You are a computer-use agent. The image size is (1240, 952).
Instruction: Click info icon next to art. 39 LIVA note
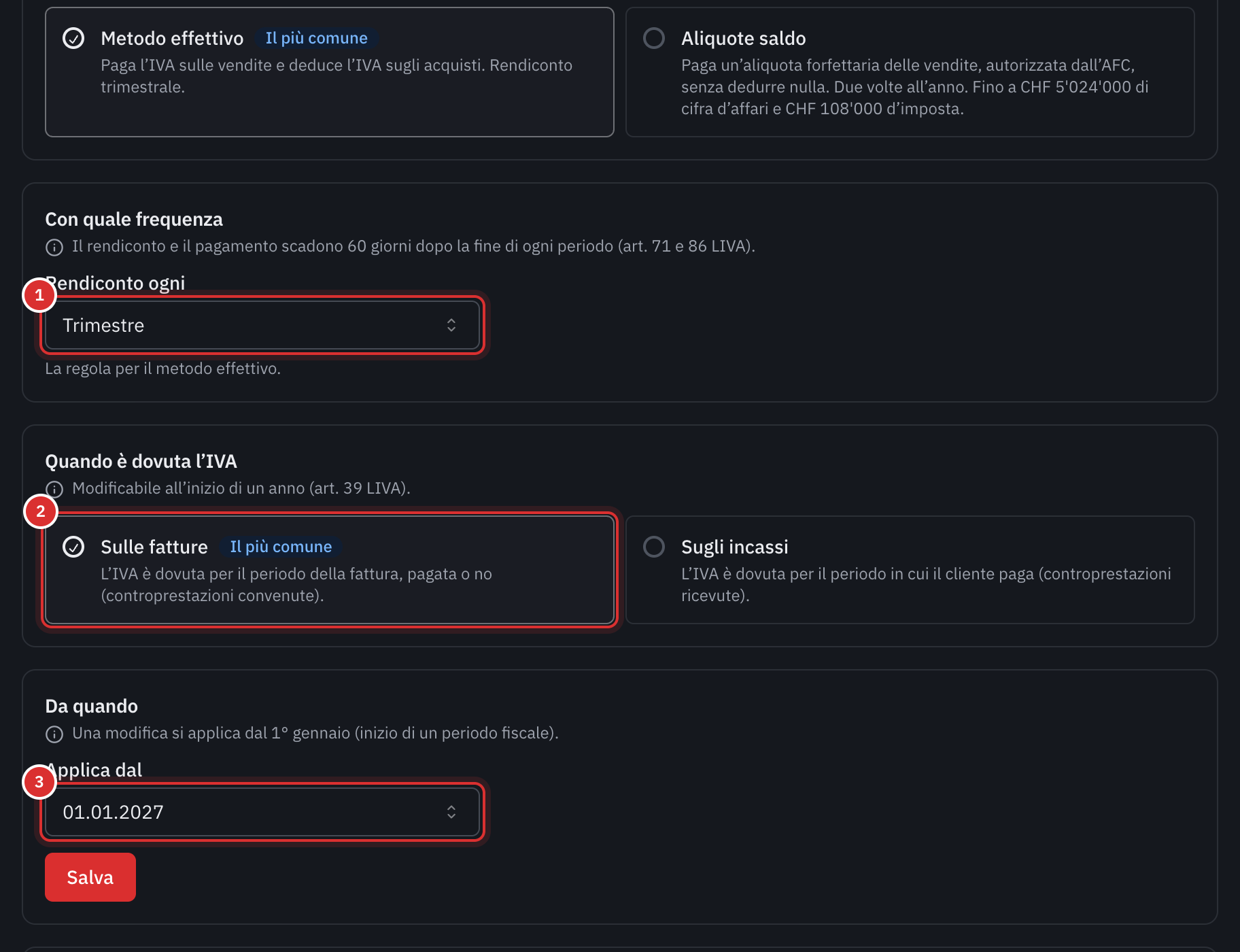54,489
